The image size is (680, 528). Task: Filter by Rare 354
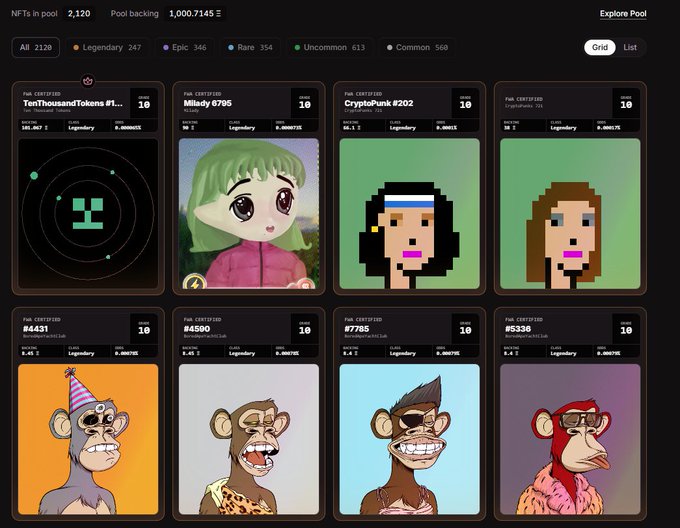[251, 47]
